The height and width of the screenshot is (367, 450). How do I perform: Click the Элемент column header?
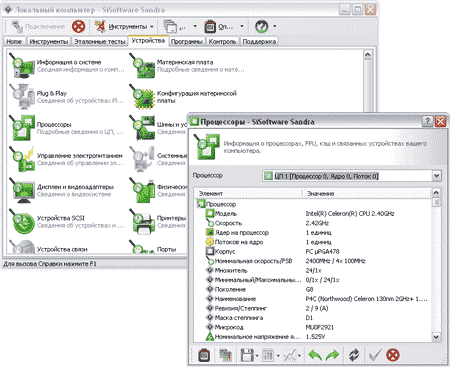[248, 193]
